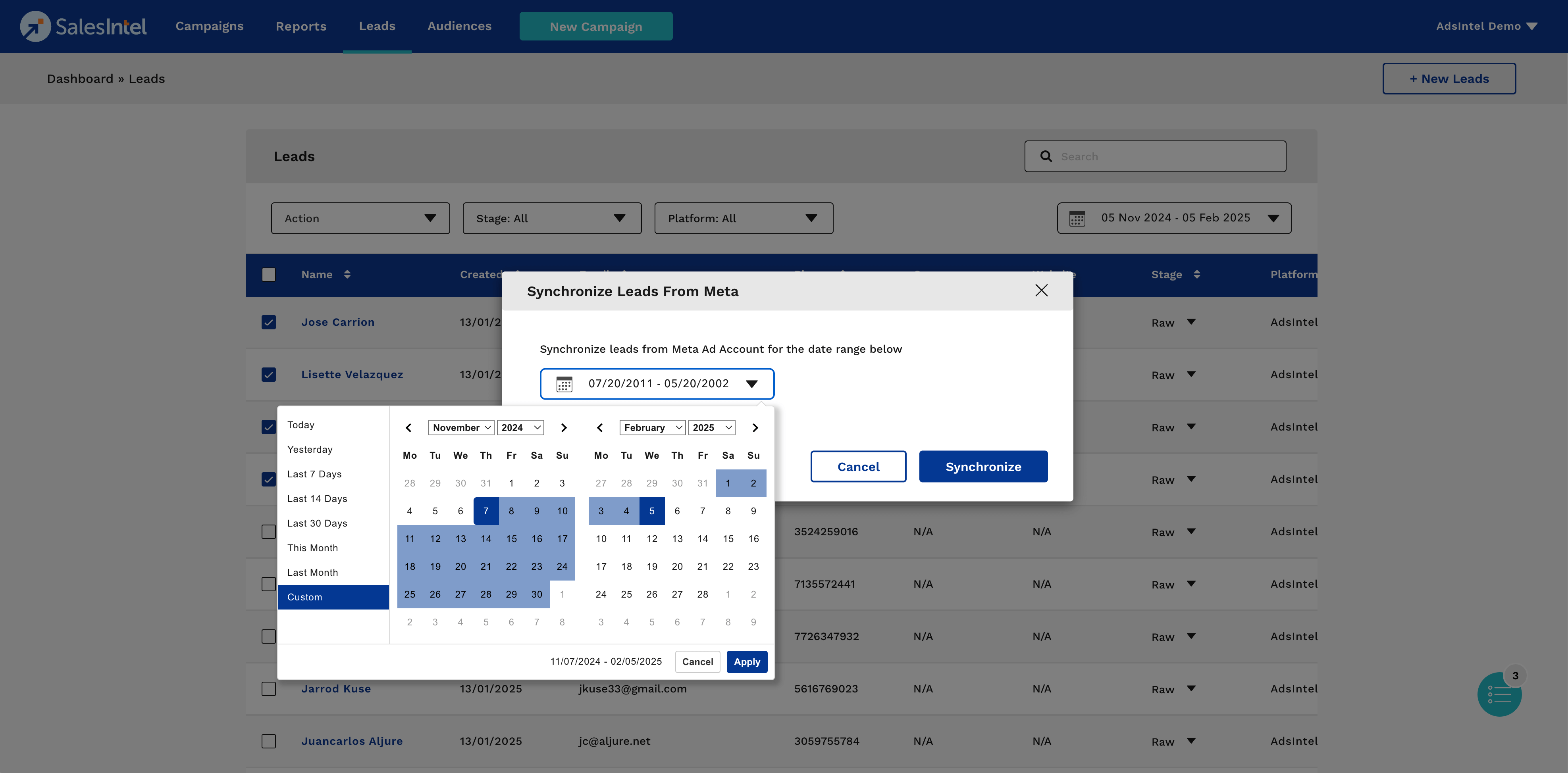Go to next month in February calendar
The image size is (1568, 773).
(x=755, y=428)
